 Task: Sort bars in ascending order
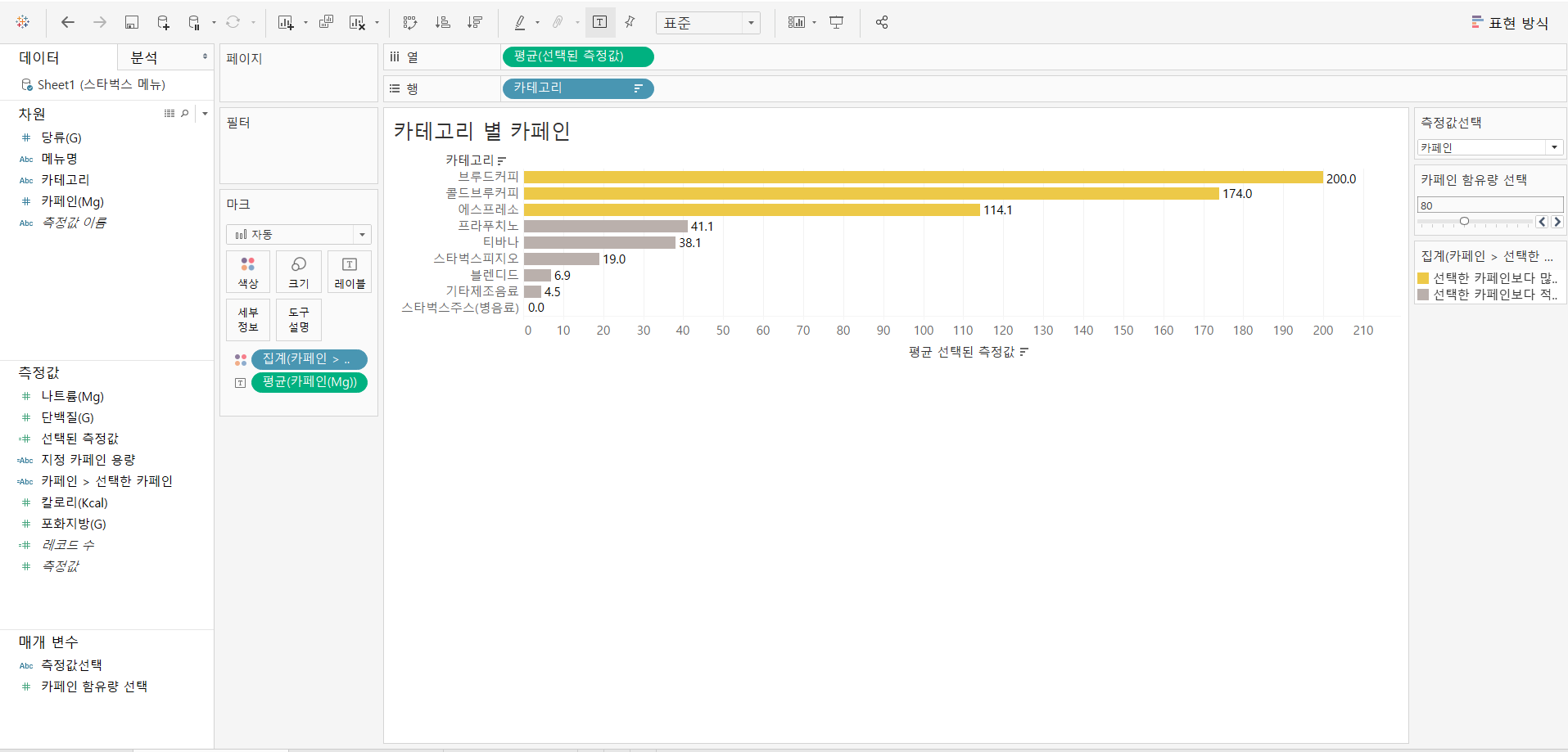pyautogui.click(x=443, y=22)
